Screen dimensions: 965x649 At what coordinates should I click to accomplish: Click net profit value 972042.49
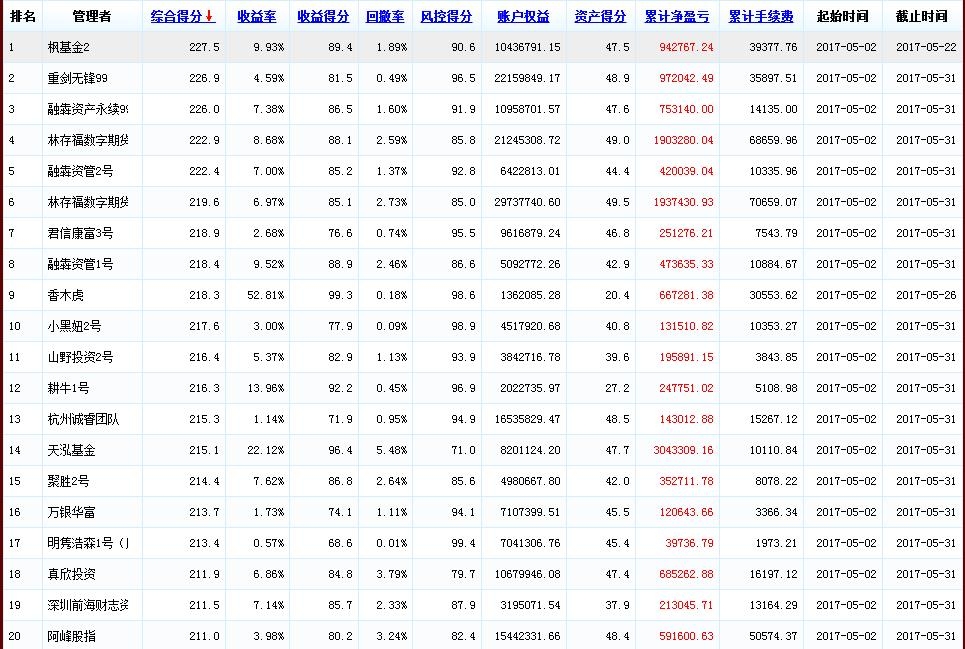(x=686, y=78)
